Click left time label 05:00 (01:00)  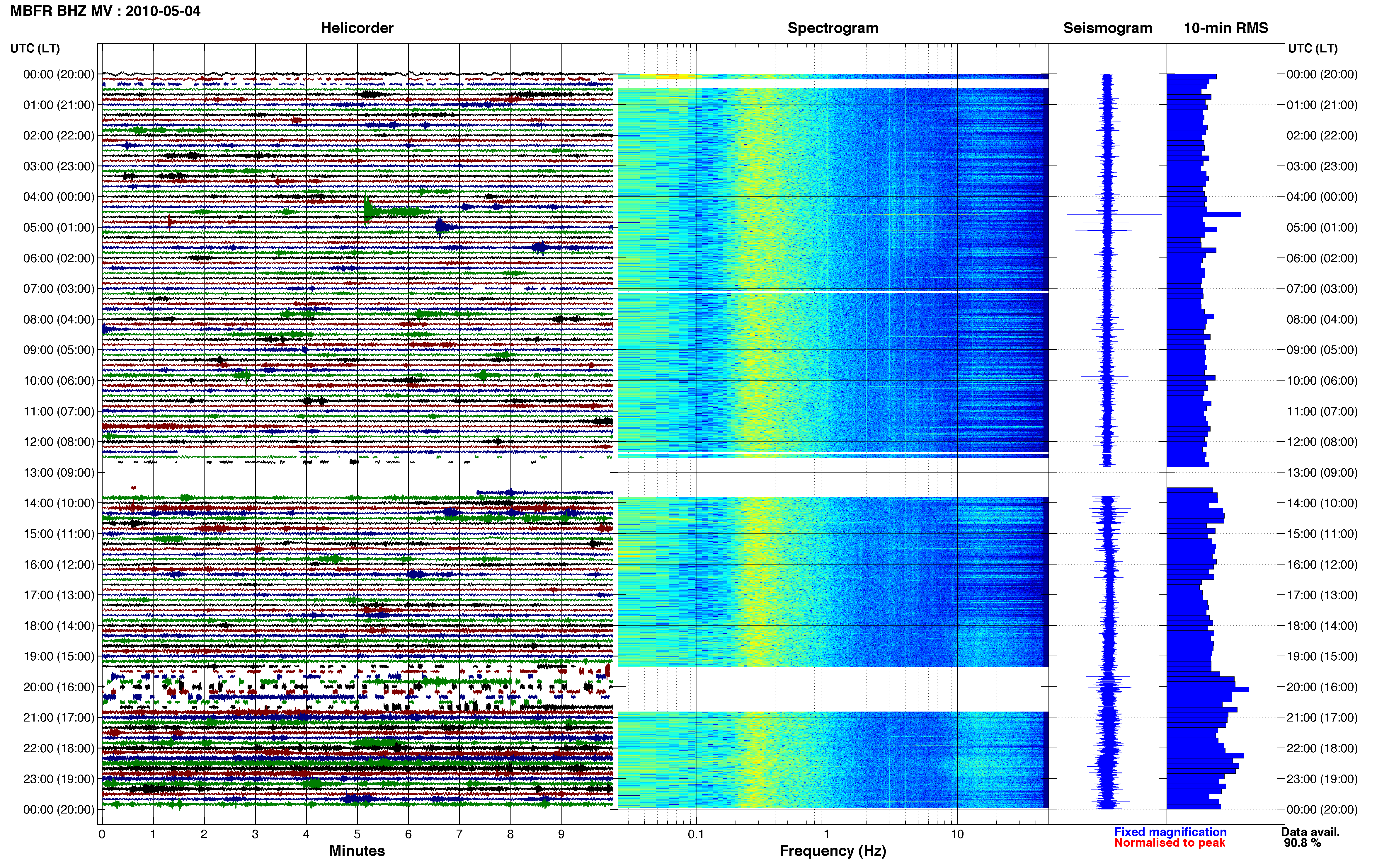(x=59, y=227)
